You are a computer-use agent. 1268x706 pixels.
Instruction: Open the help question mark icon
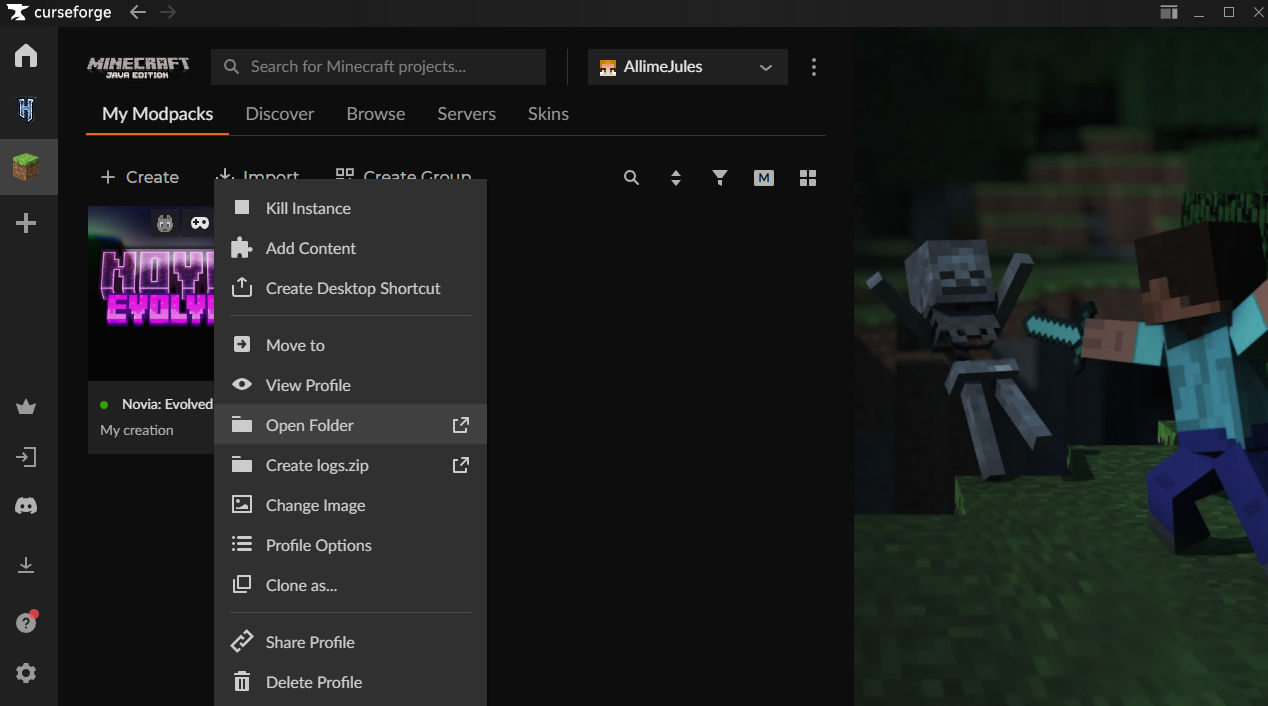point(26,623)
